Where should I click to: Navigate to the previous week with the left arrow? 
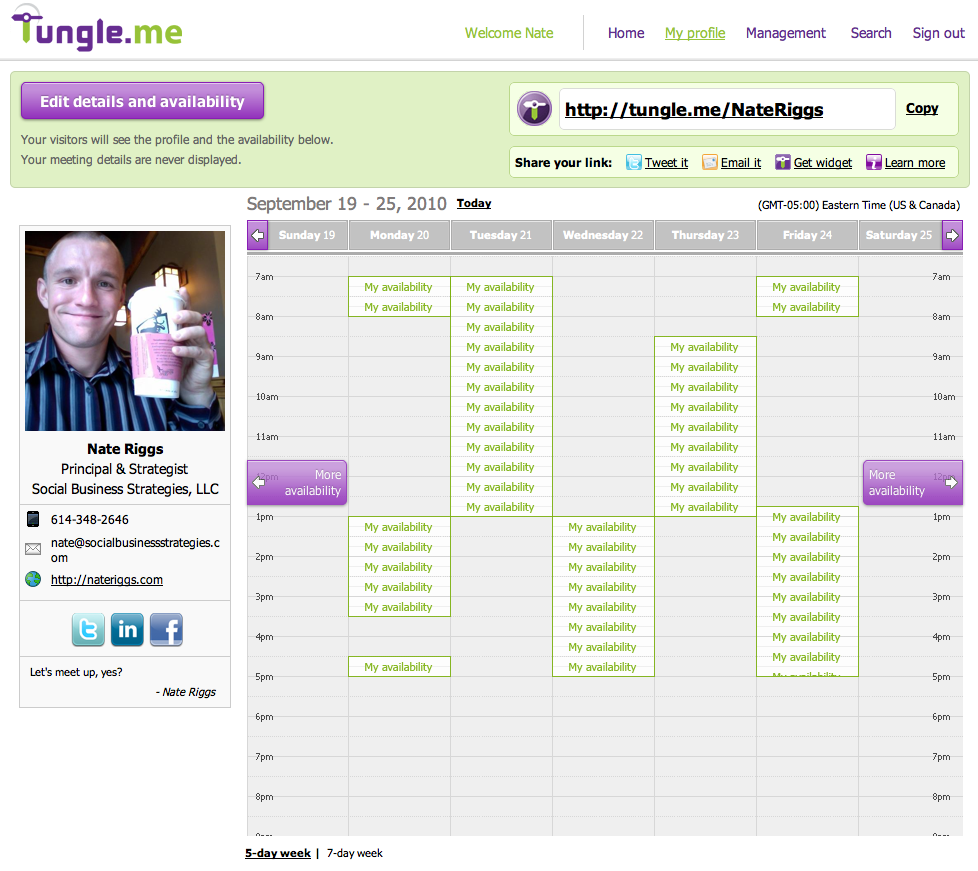(257, 235)
